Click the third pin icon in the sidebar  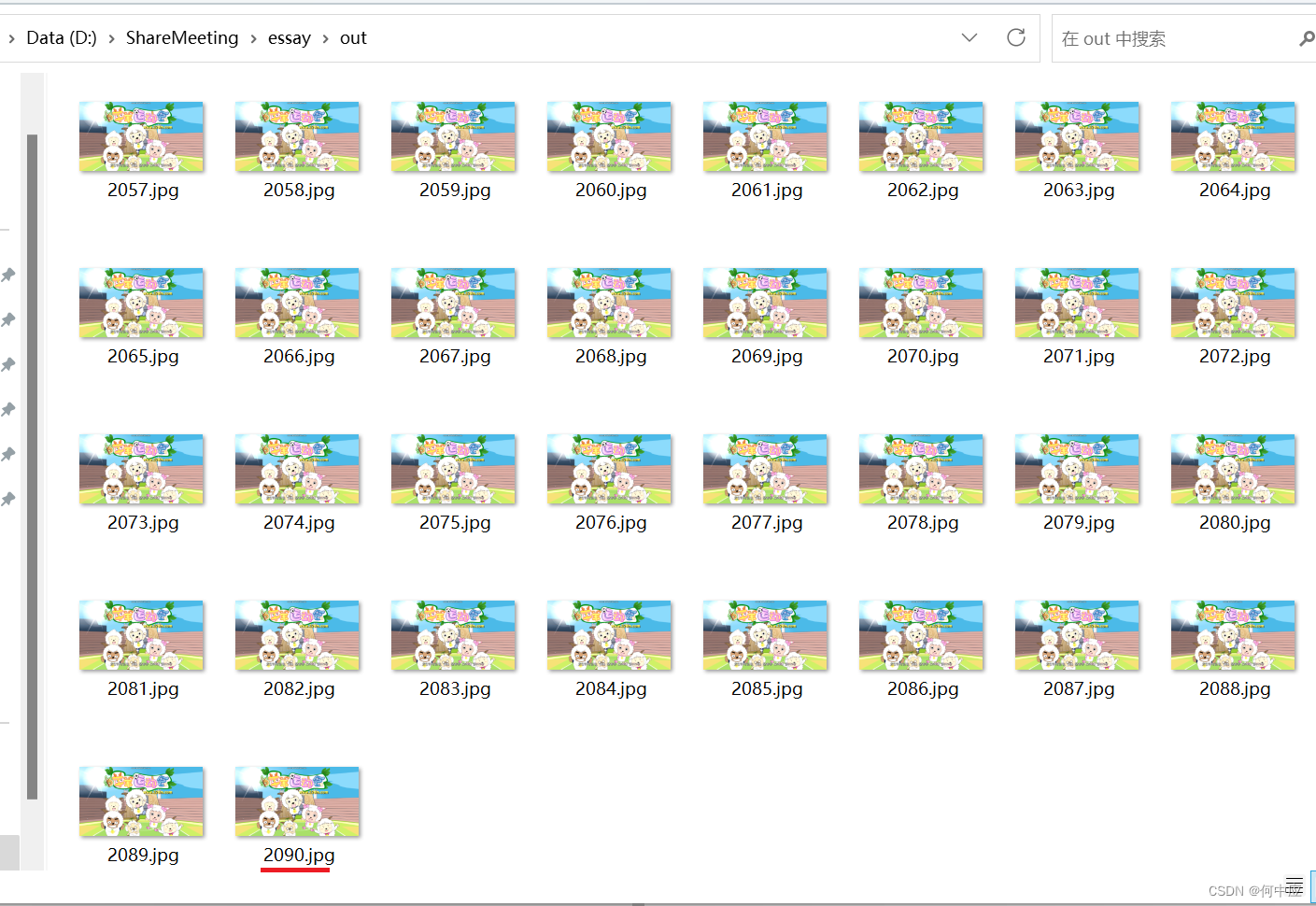click(x=9, y=364)
